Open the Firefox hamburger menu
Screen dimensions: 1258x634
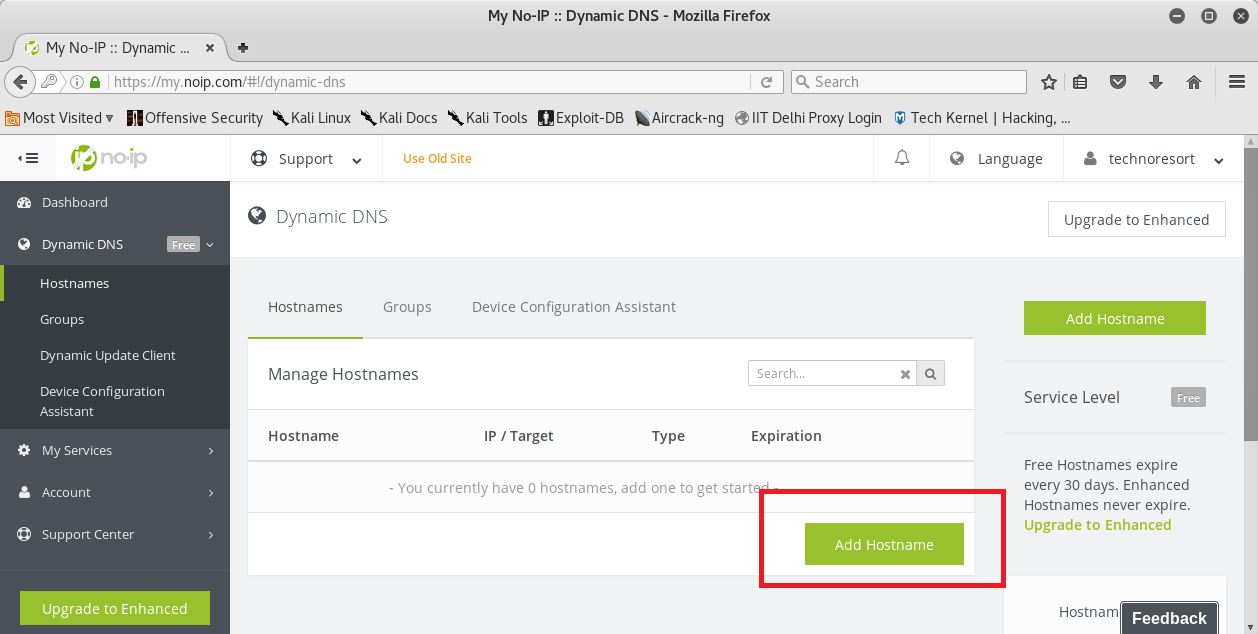click(x=1237, y=82)
